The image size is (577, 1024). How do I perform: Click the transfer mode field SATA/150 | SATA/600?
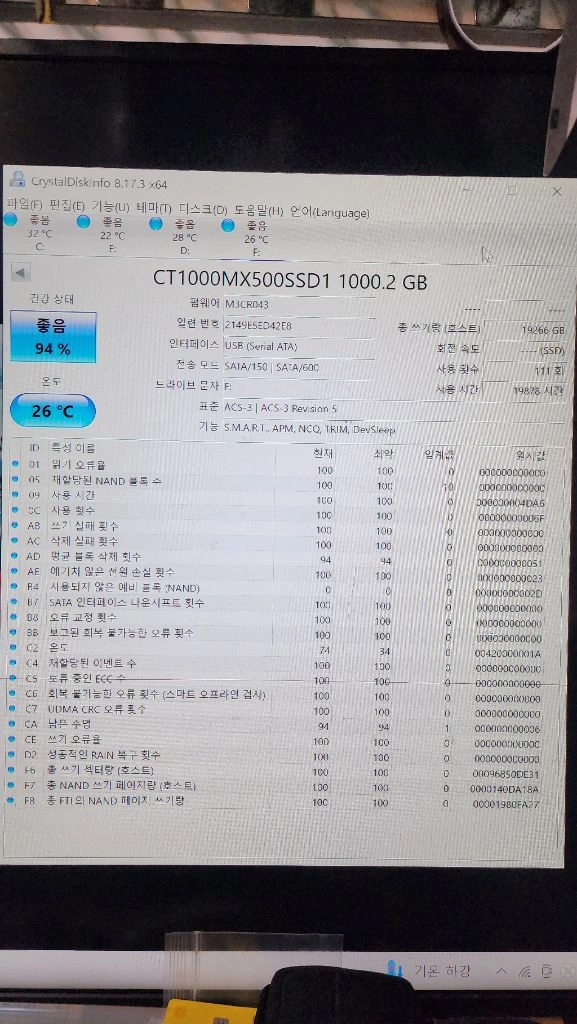point(299,367)
